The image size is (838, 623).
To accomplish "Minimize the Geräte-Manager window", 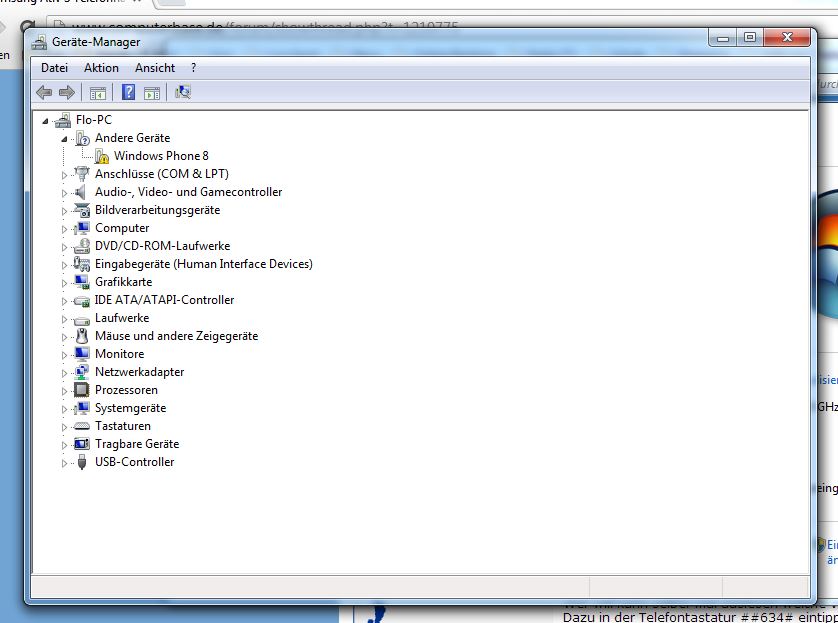I will [x=723, y=37].
